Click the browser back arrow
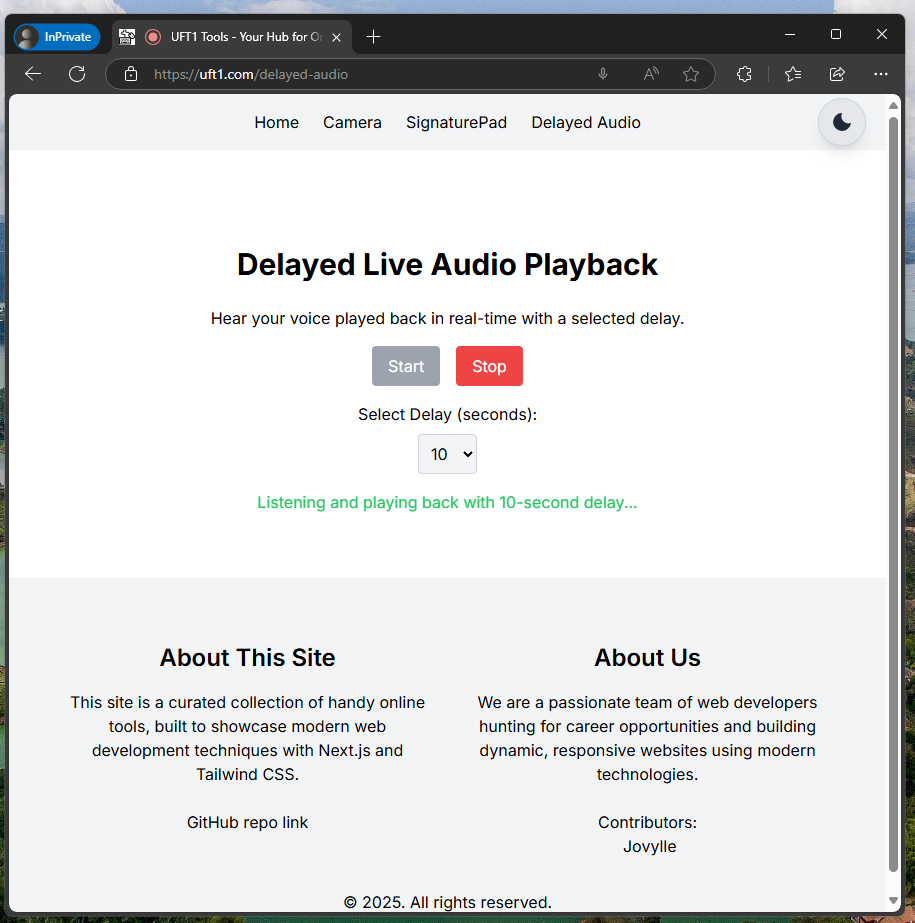Screen dimensions: 915x923 (x=33, y=74)
